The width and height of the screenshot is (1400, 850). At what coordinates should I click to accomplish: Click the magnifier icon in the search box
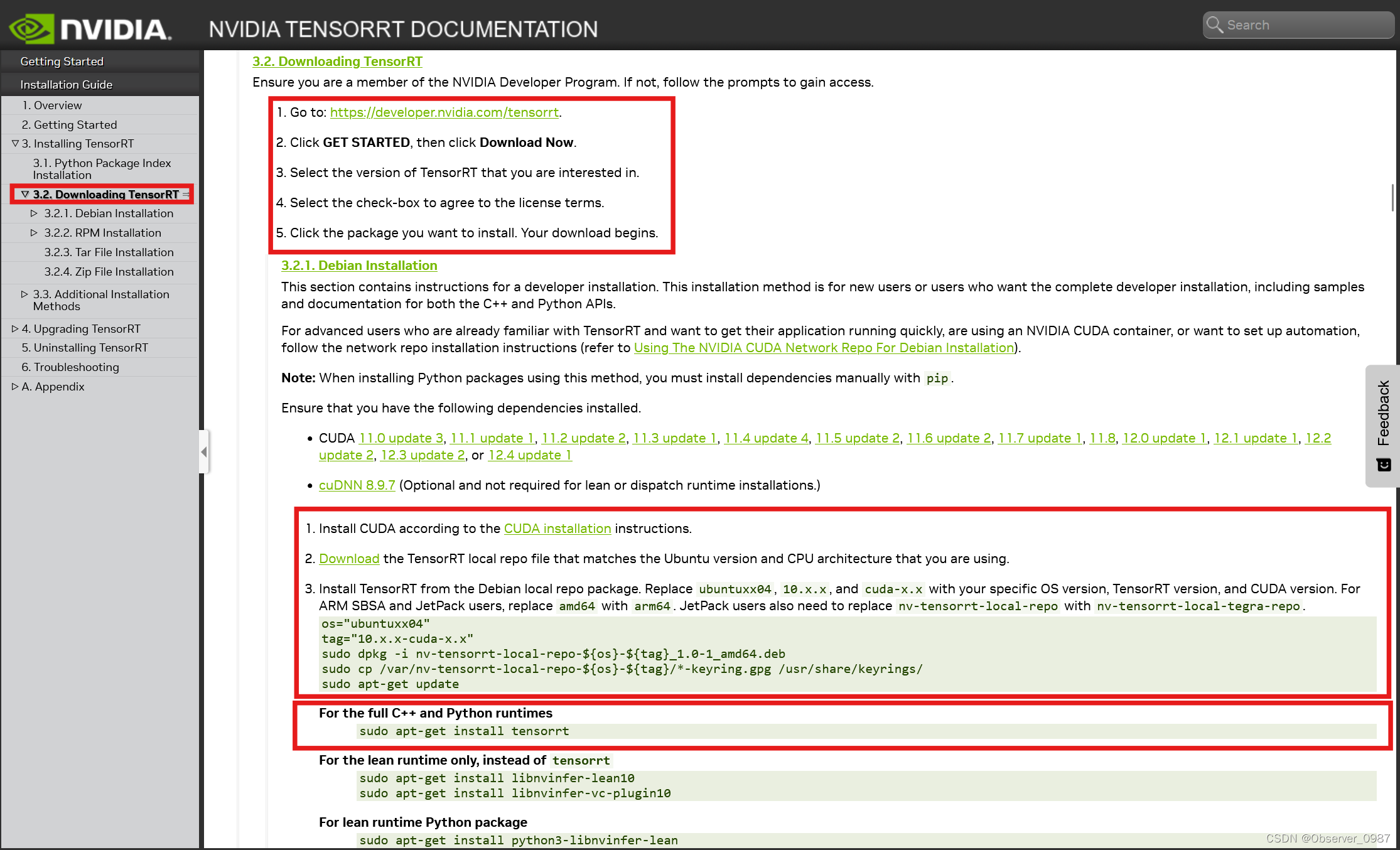coord(1214,24)
